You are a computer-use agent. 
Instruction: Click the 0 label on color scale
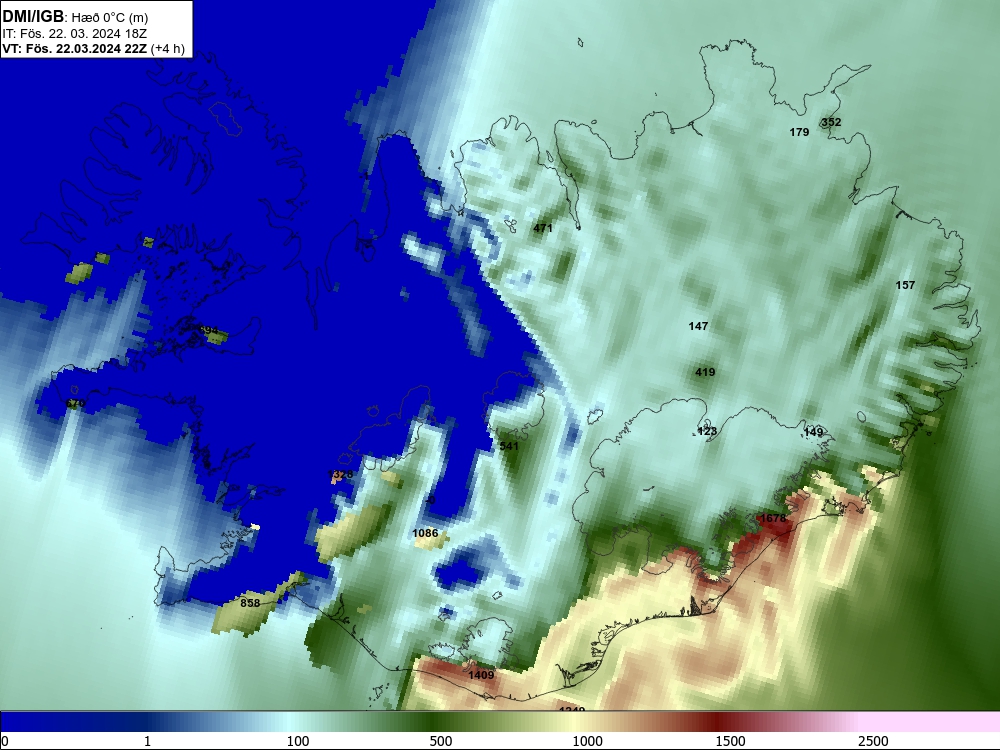click(6, 741)
